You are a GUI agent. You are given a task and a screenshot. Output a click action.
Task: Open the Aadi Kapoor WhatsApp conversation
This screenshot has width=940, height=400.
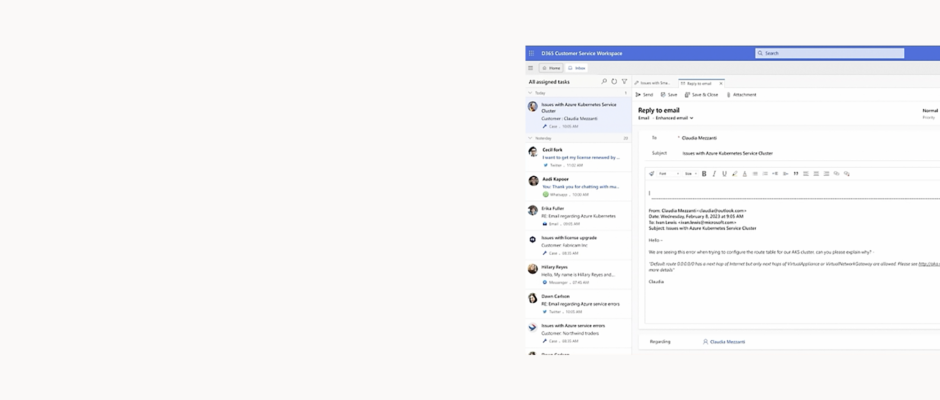pos(579,187)
